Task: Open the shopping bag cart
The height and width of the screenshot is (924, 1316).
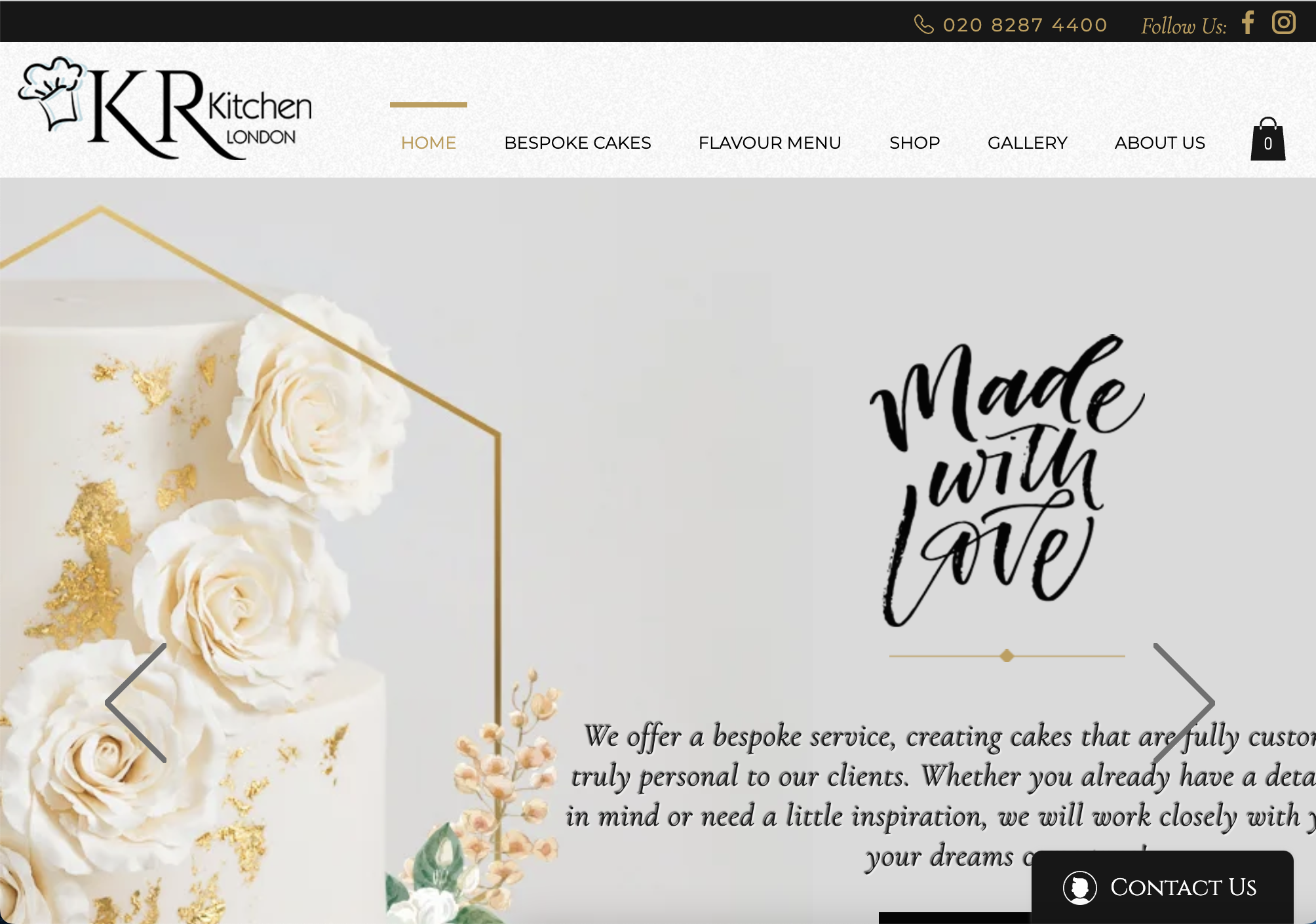Action: click(x=1268, y=139)
